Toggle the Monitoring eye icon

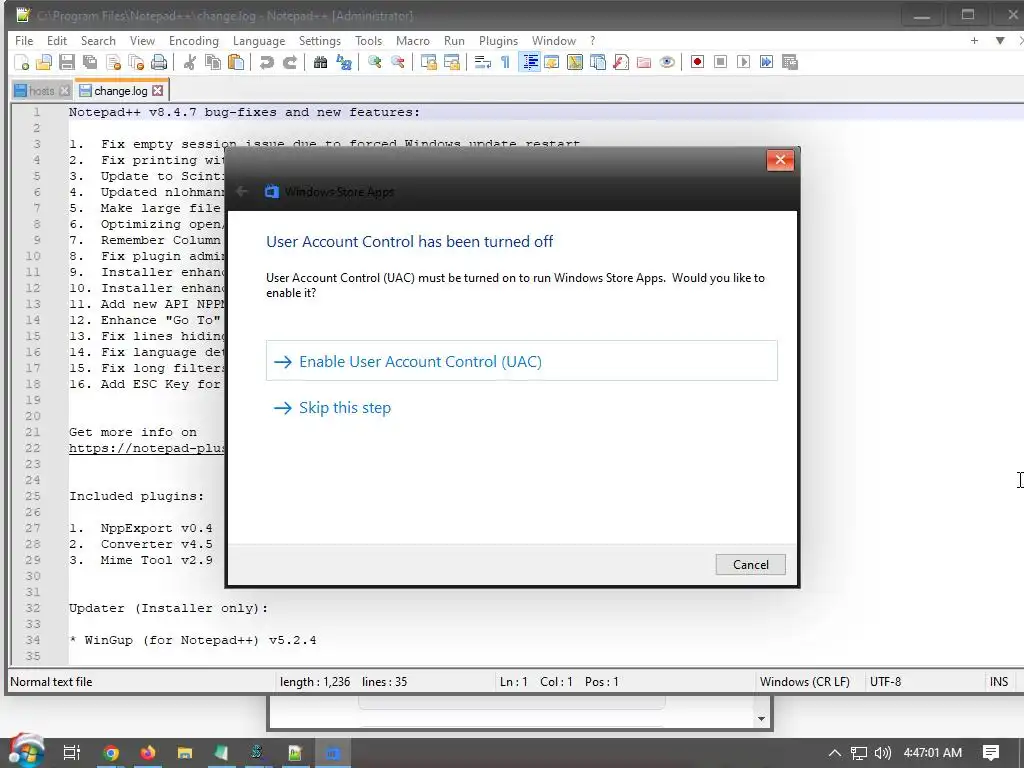[667, 62]
